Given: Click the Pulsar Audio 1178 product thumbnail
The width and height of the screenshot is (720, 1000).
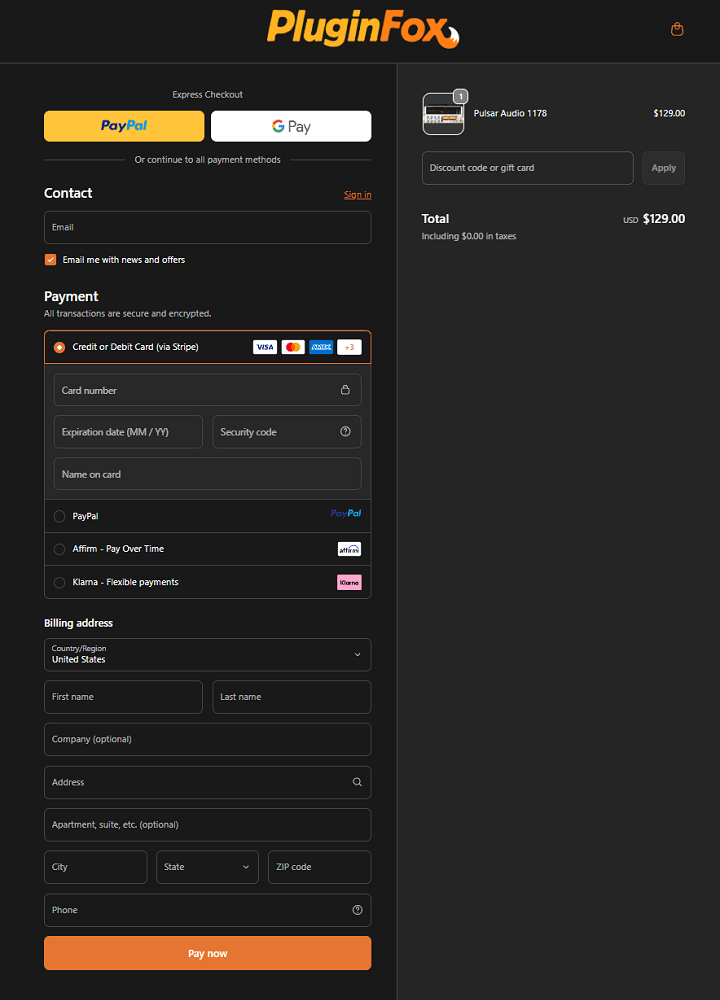Looking at the screenshot, I should 443,114.
